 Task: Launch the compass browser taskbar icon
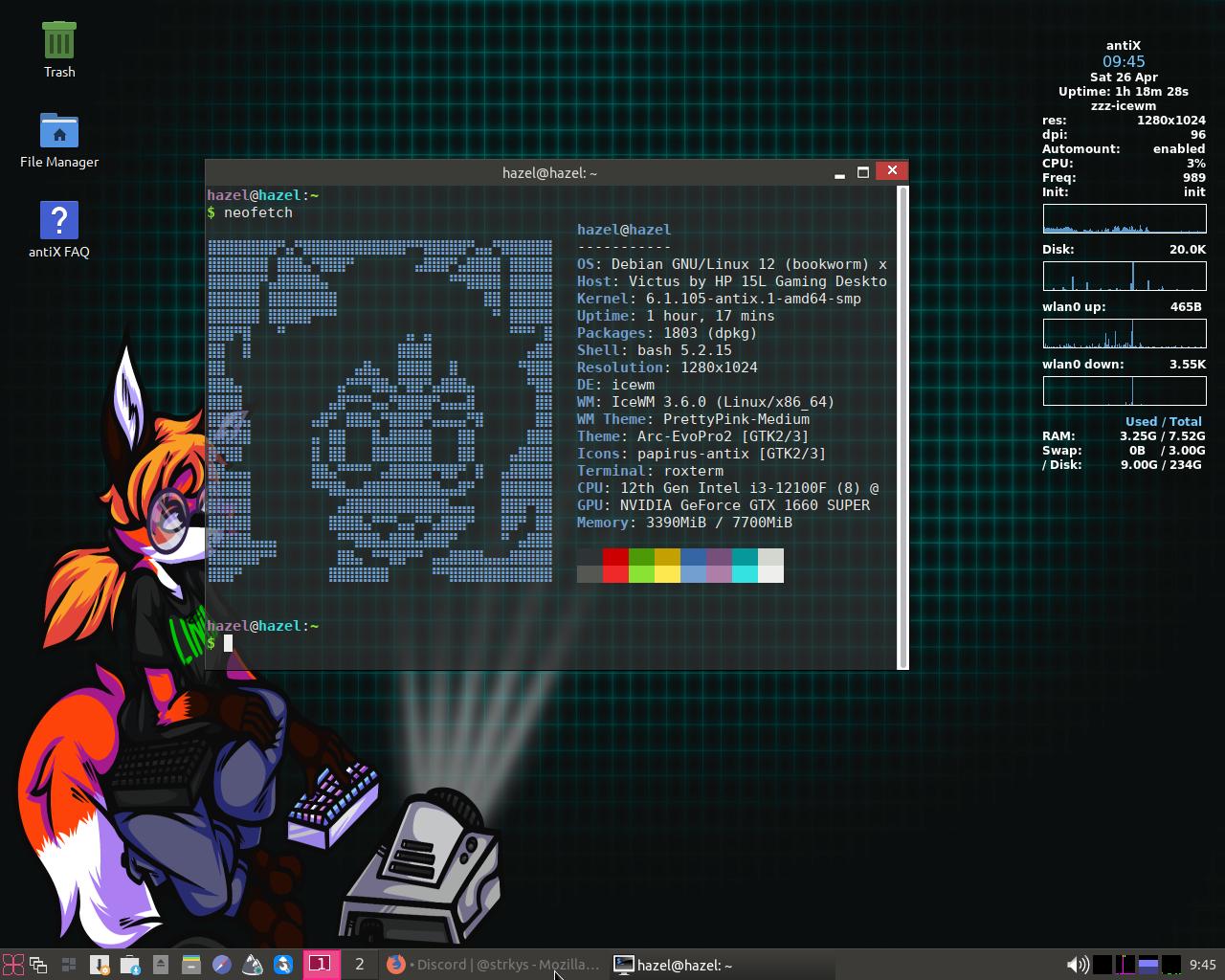click(x=222, y=965)
